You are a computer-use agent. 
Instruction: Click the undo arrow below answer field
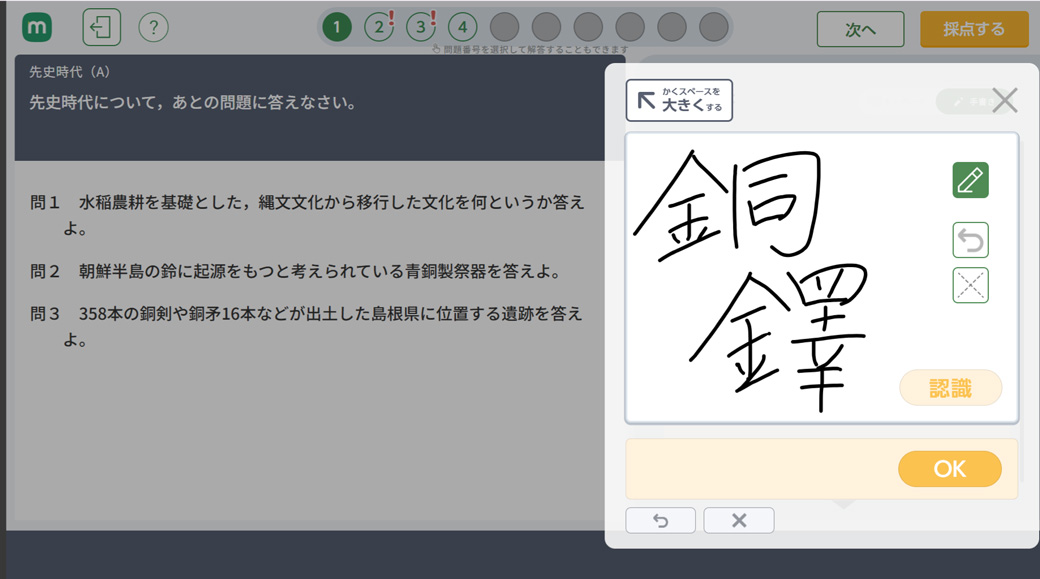(660, 520)
